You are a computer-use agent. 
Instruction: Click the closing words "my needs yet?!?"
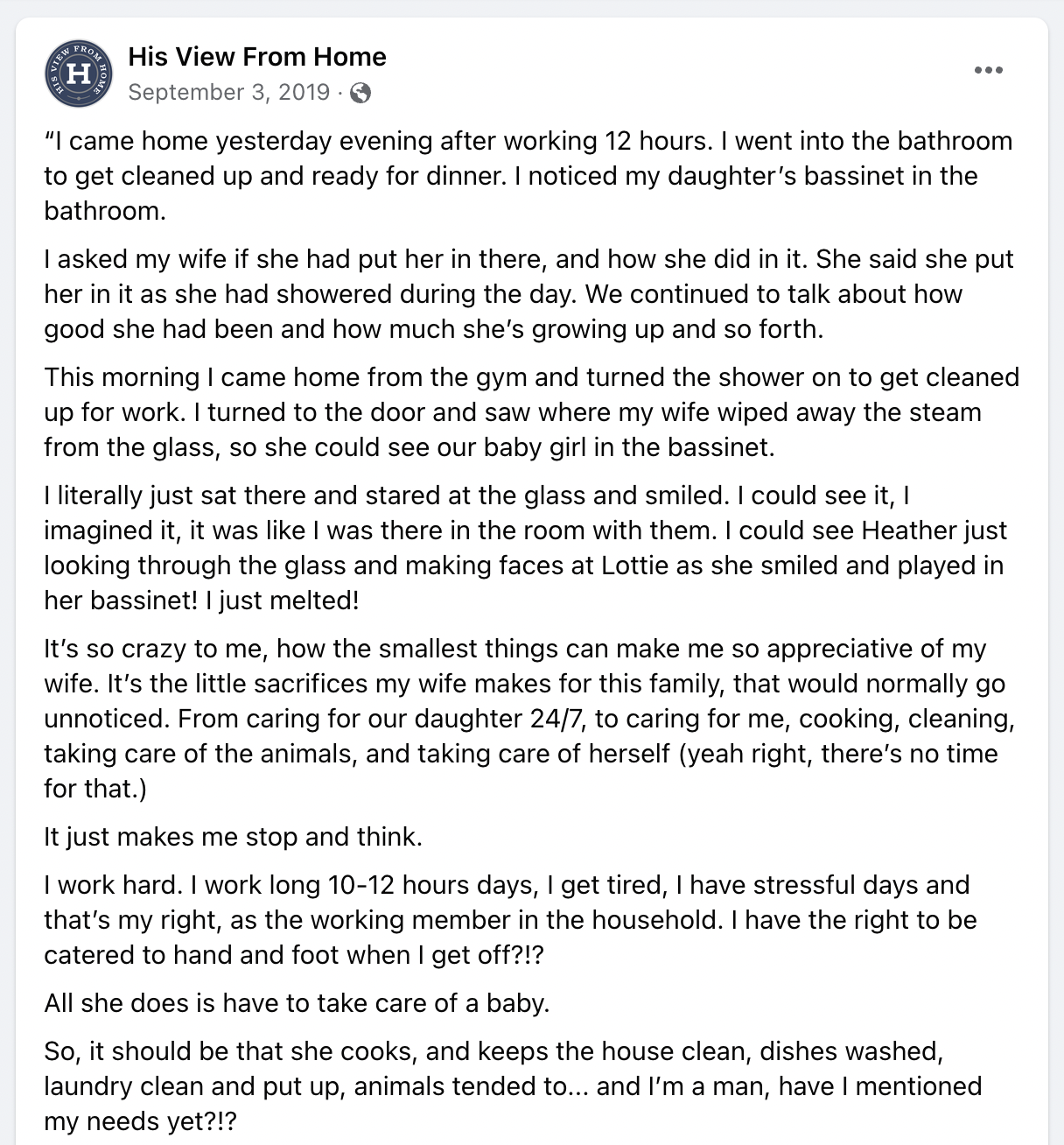pyautogui.click(x=141, y=1121)
